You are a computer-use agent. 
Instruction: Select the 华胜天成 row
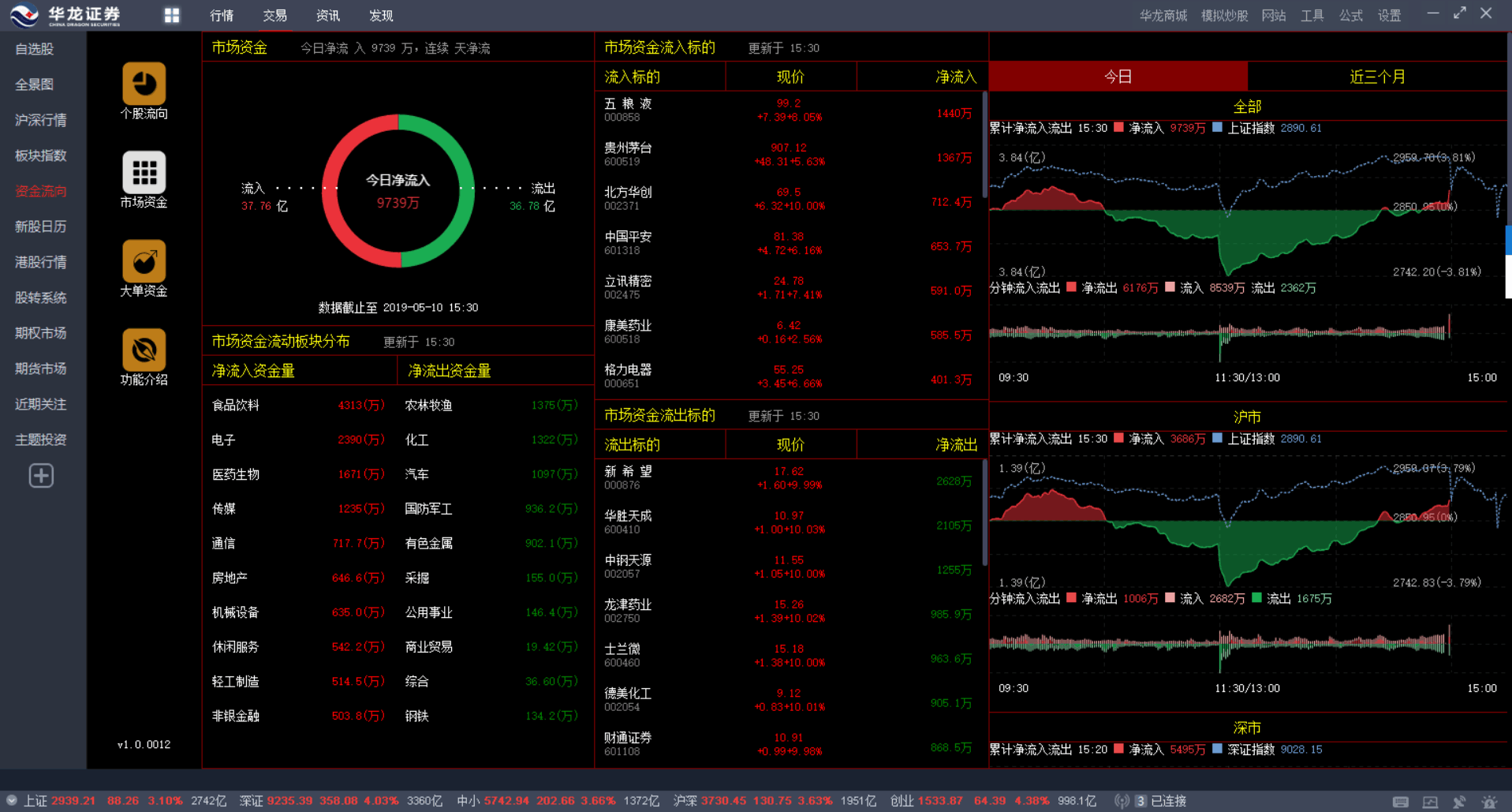pyautogui.click(x=789, y=522)
